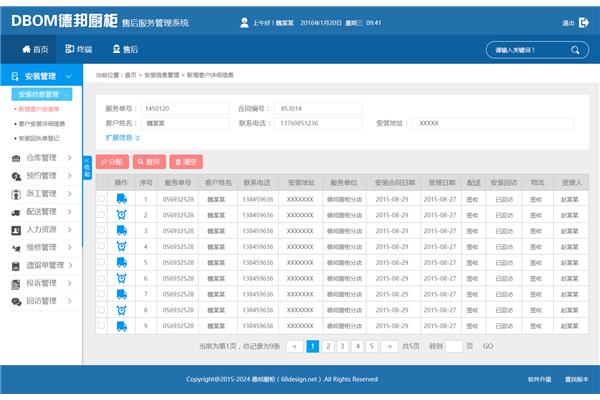This screenshot has width=600, height=400.
Task: Click the 回访管理 chat bubbles icon
Action: point(16,302)
